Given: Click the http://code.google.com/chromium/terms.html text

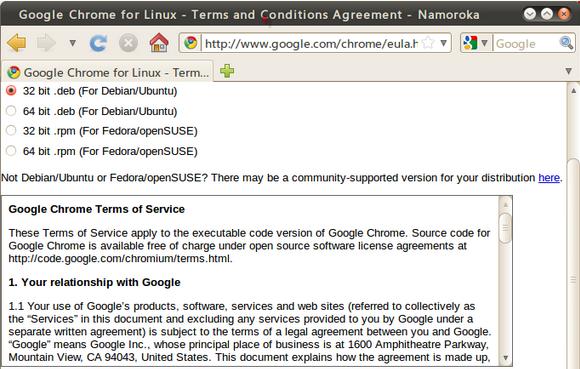Looking at the screenshot, I should [121, 258].
